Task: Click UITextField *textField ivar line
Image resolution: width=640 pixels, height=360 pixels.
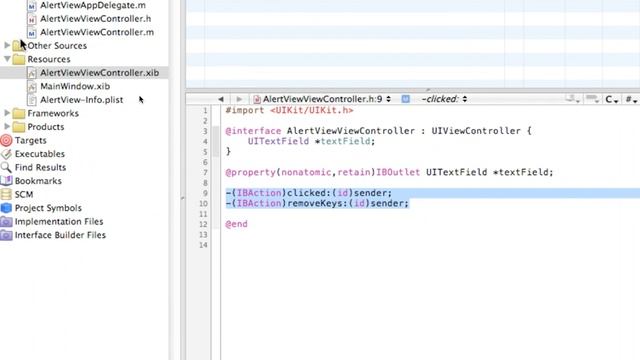Action: coord(311,141)
